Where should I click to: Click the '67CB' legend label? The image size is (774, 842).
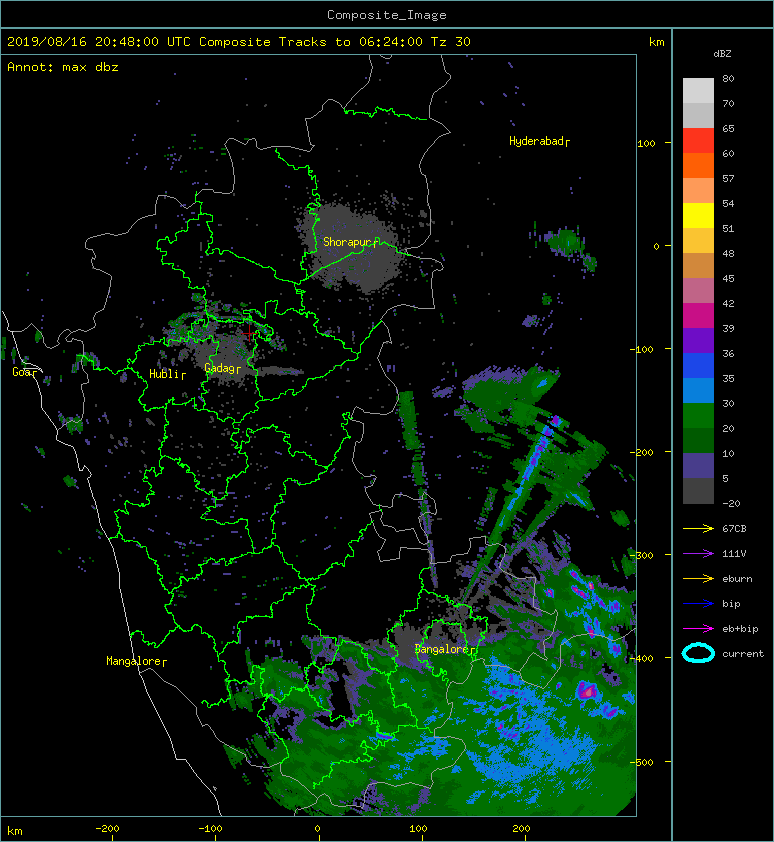734,529
